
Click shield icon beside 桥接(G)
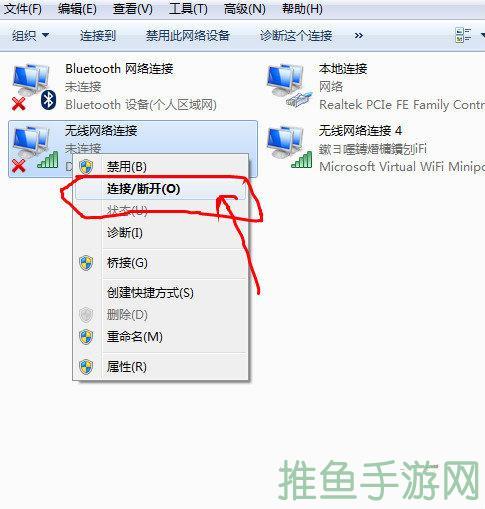(x=86, y=263)
